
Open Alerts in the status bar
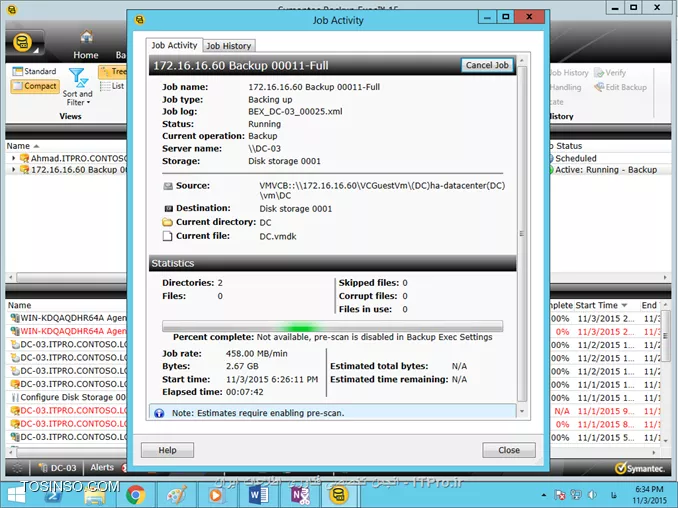click(102, 467)
